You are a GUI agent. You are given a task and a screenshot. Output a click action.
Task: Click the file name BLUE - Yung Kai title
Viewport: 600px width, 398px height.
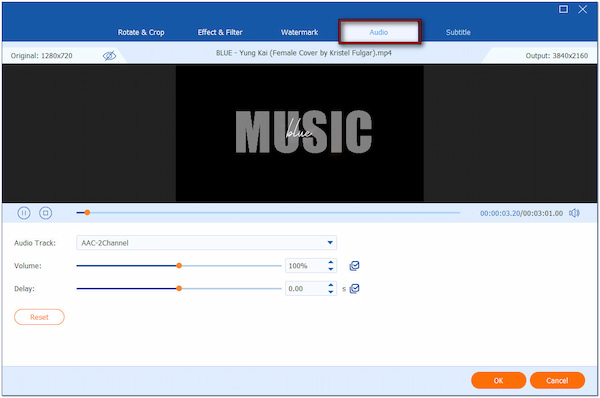coord(303,53)
